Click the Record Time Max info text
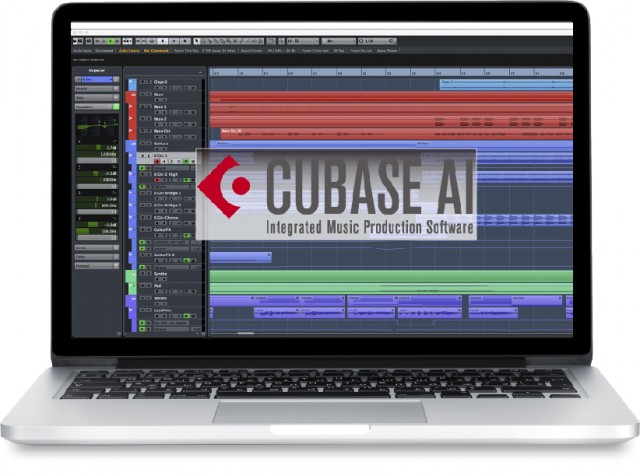The height and width of the screenshot is (476, 640). click(204, 51)
